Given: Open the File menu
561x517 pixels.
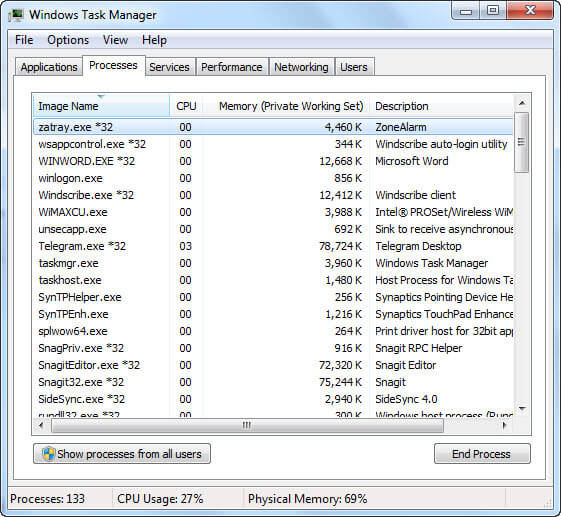Looking at the screenshot, I should 24,40.
